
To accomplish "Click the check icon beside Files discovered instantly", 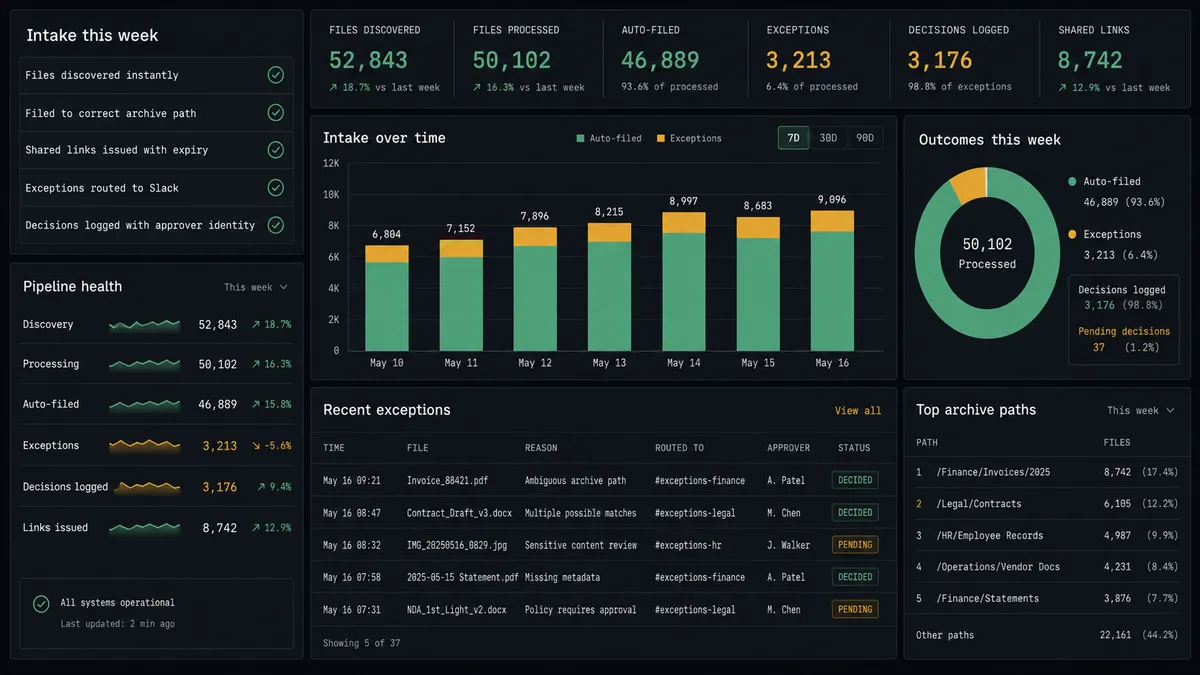I will click(275, 75).
